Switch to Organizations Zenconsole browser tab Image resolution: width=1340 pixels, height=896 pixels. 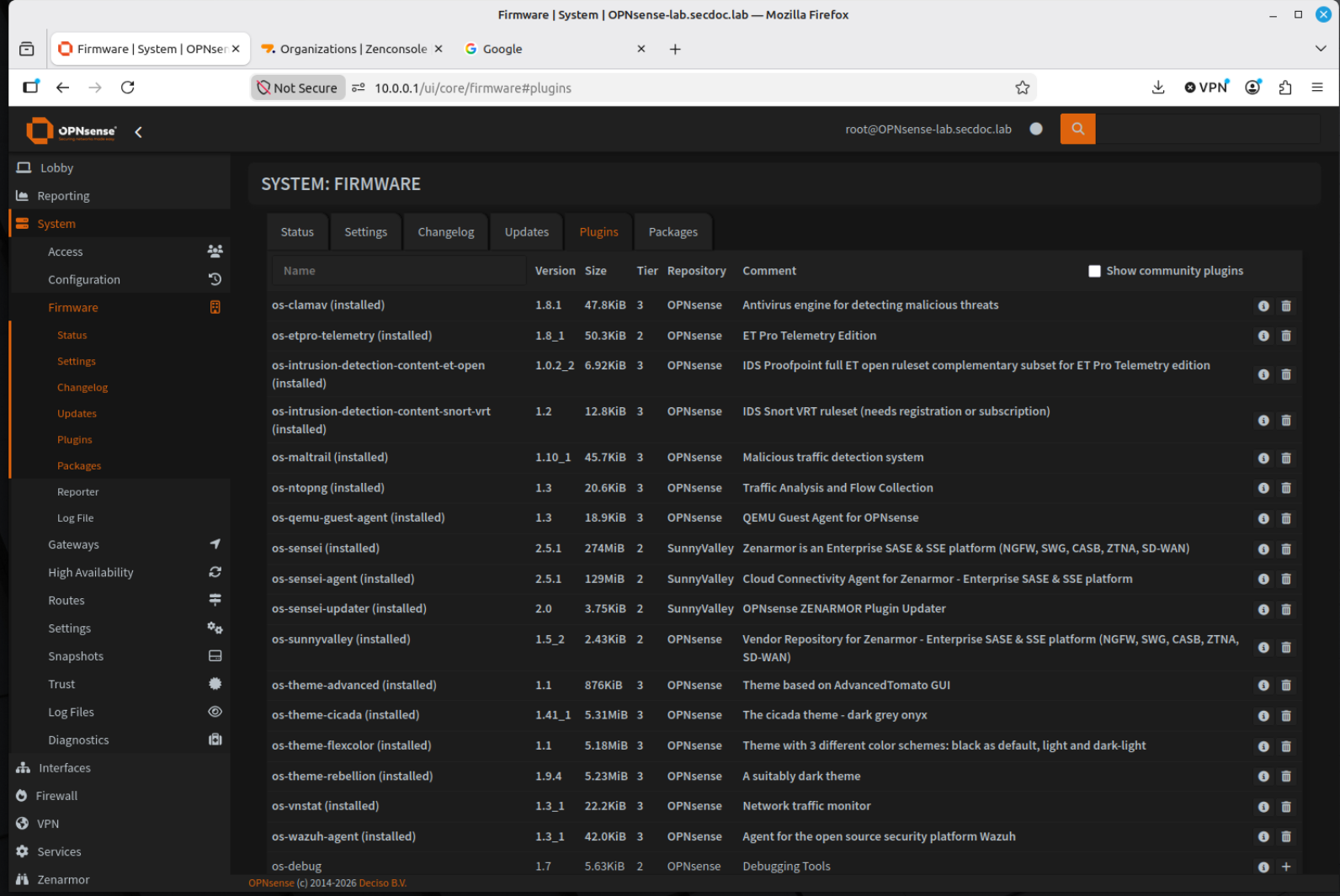tap(353, 49)
